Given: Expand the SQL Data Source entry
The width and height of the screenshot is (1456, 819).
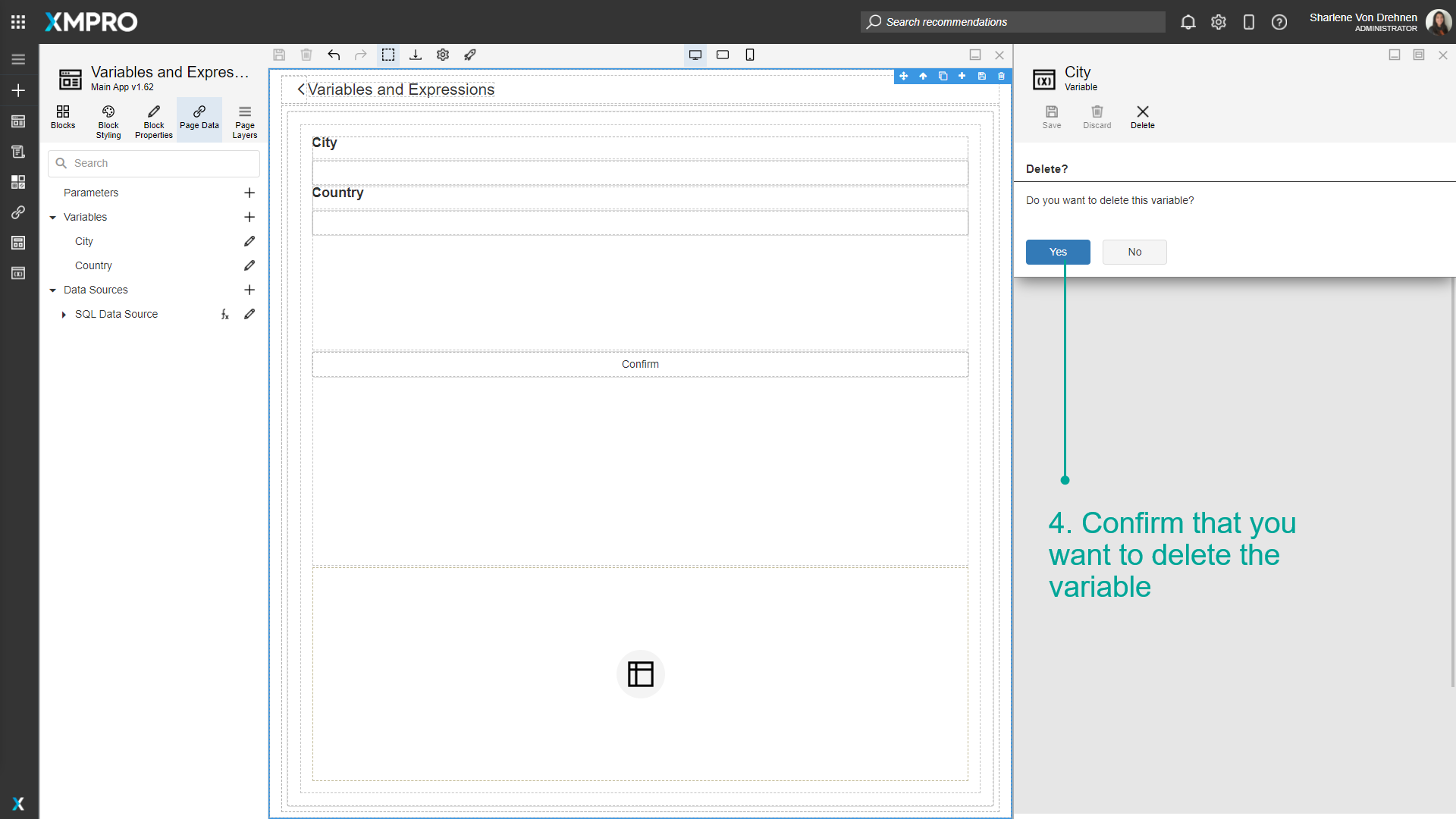Looking at the screenshot, I should click(64, 314).
